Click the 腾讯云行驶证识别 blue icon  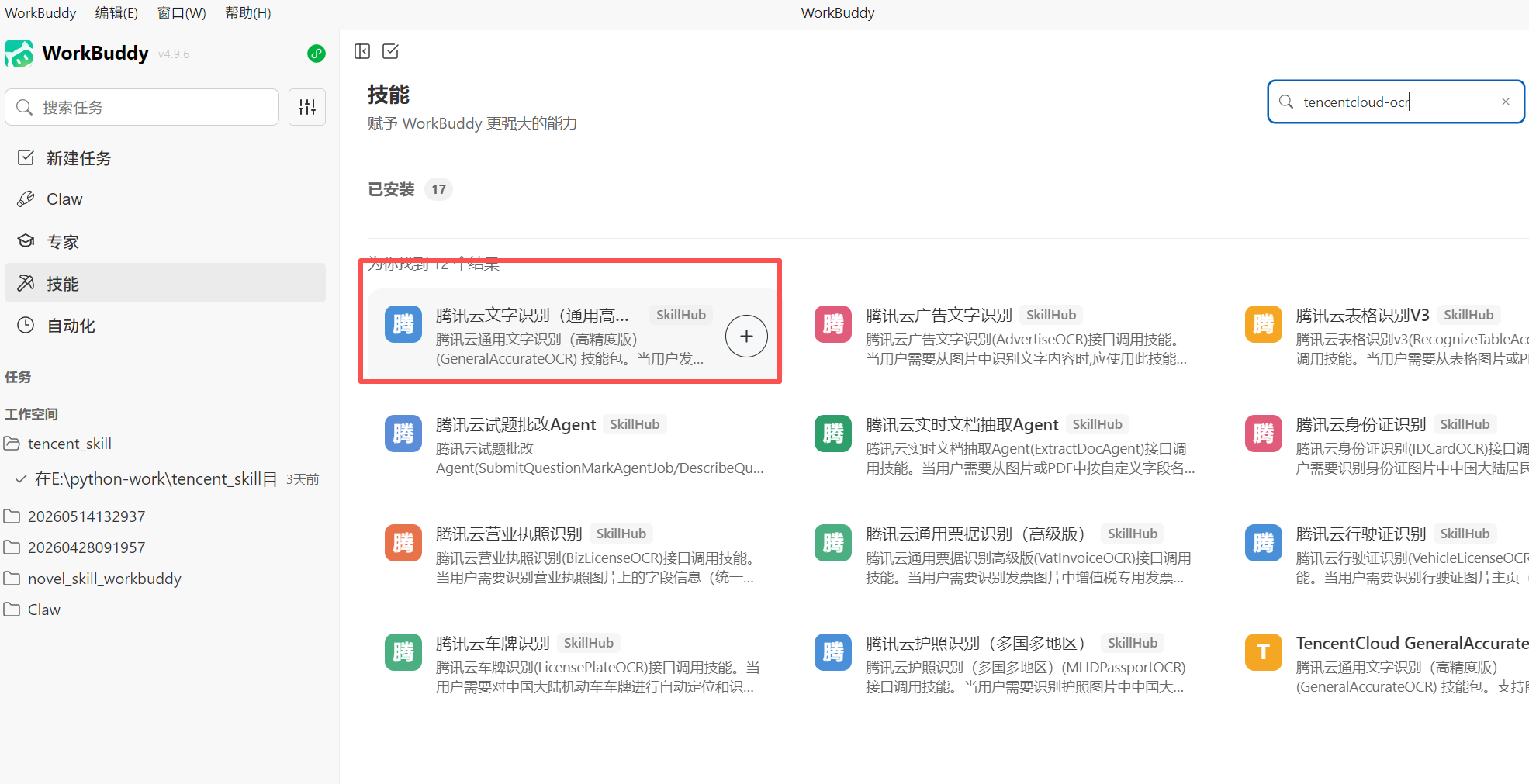pyautogui.click(x=1264, y=543)
